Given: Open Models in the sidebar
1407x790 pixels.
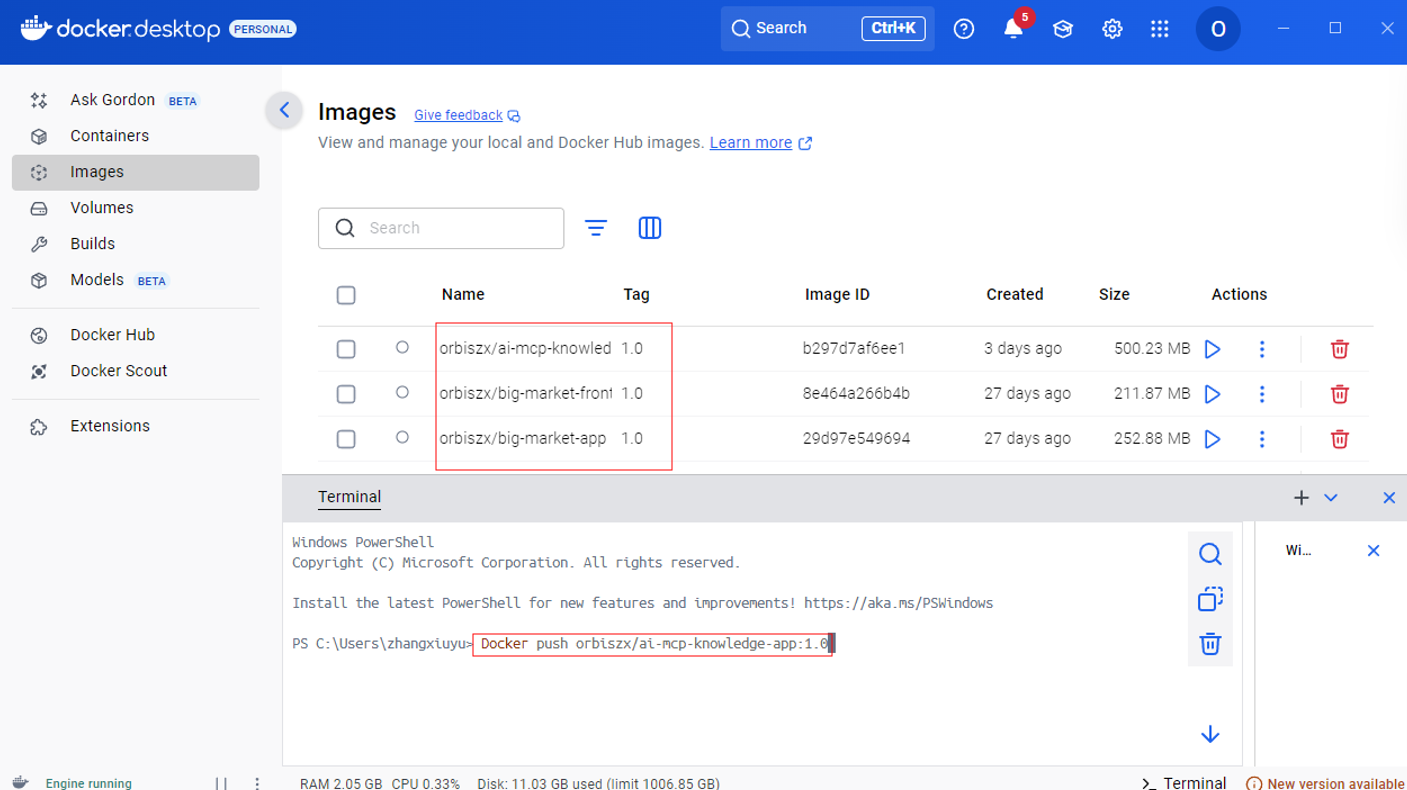Looking at the screenshot, I should [x=136, y=280].
